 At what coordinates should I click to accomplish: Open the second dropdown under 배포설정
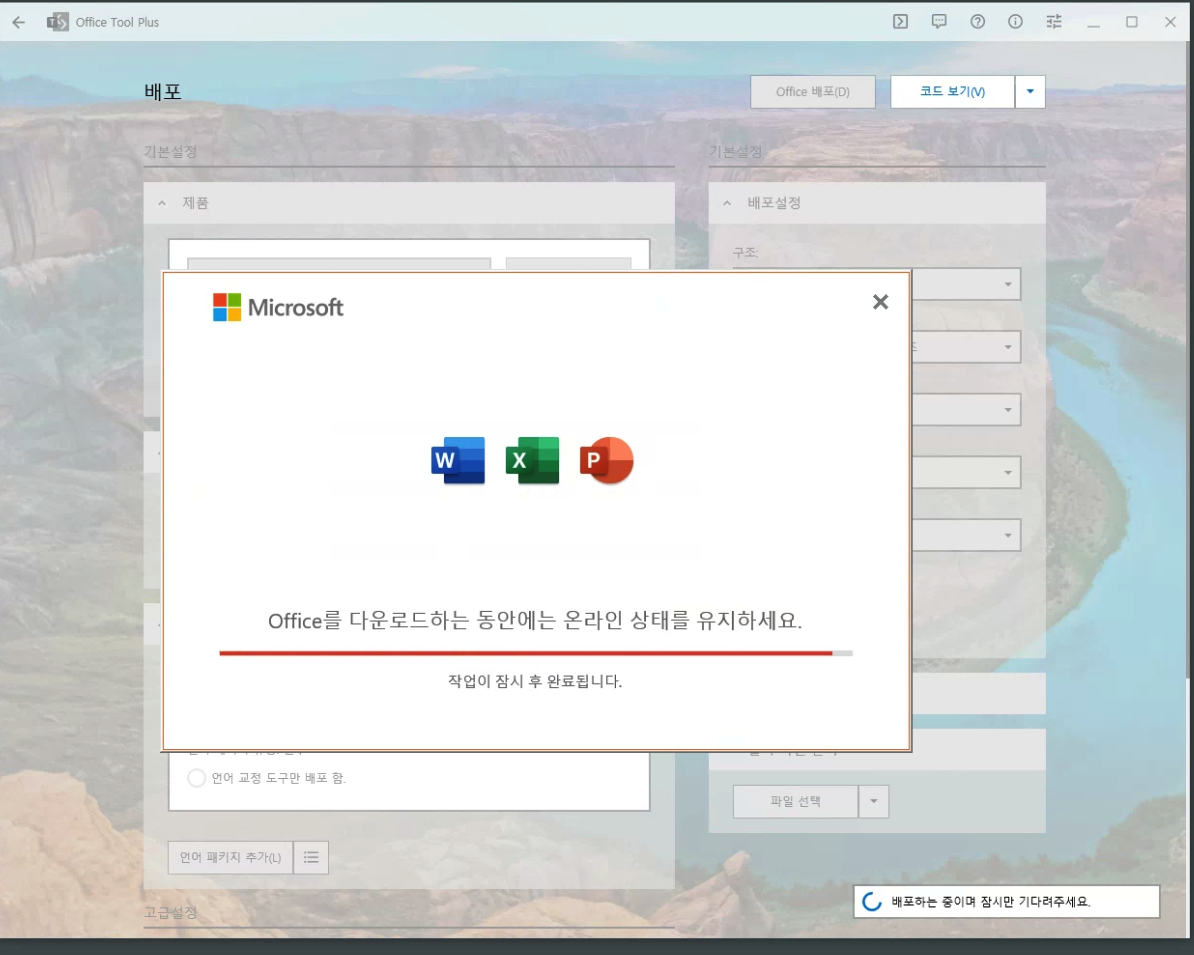tap(966, 347)
